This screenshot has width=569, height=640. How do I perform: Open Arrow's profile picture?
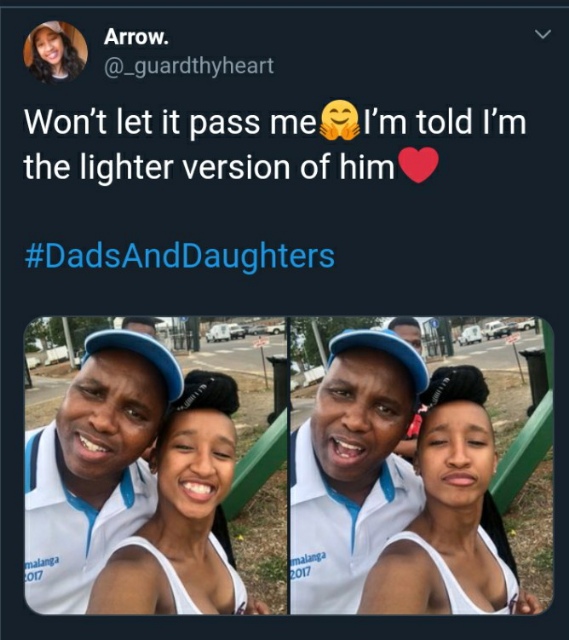56,52
